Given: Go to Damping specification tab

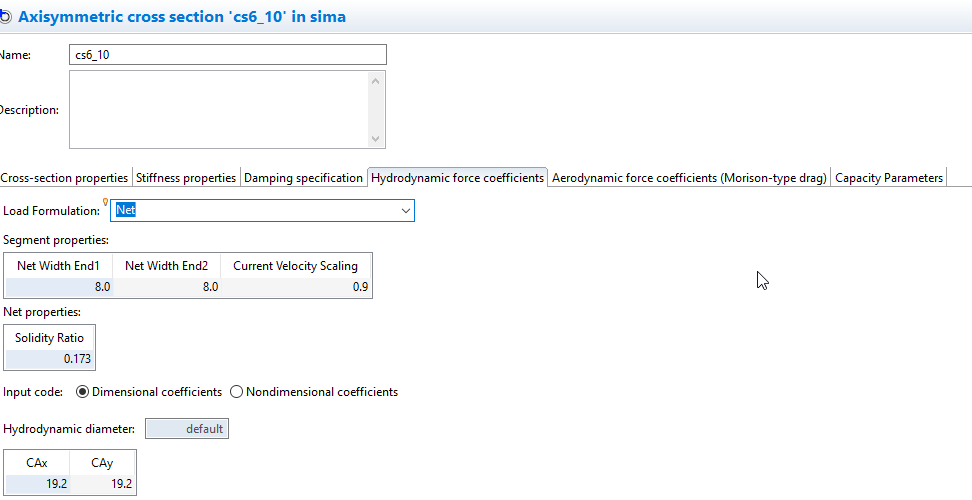Looking at the screenshot, I should pos(303,178).
